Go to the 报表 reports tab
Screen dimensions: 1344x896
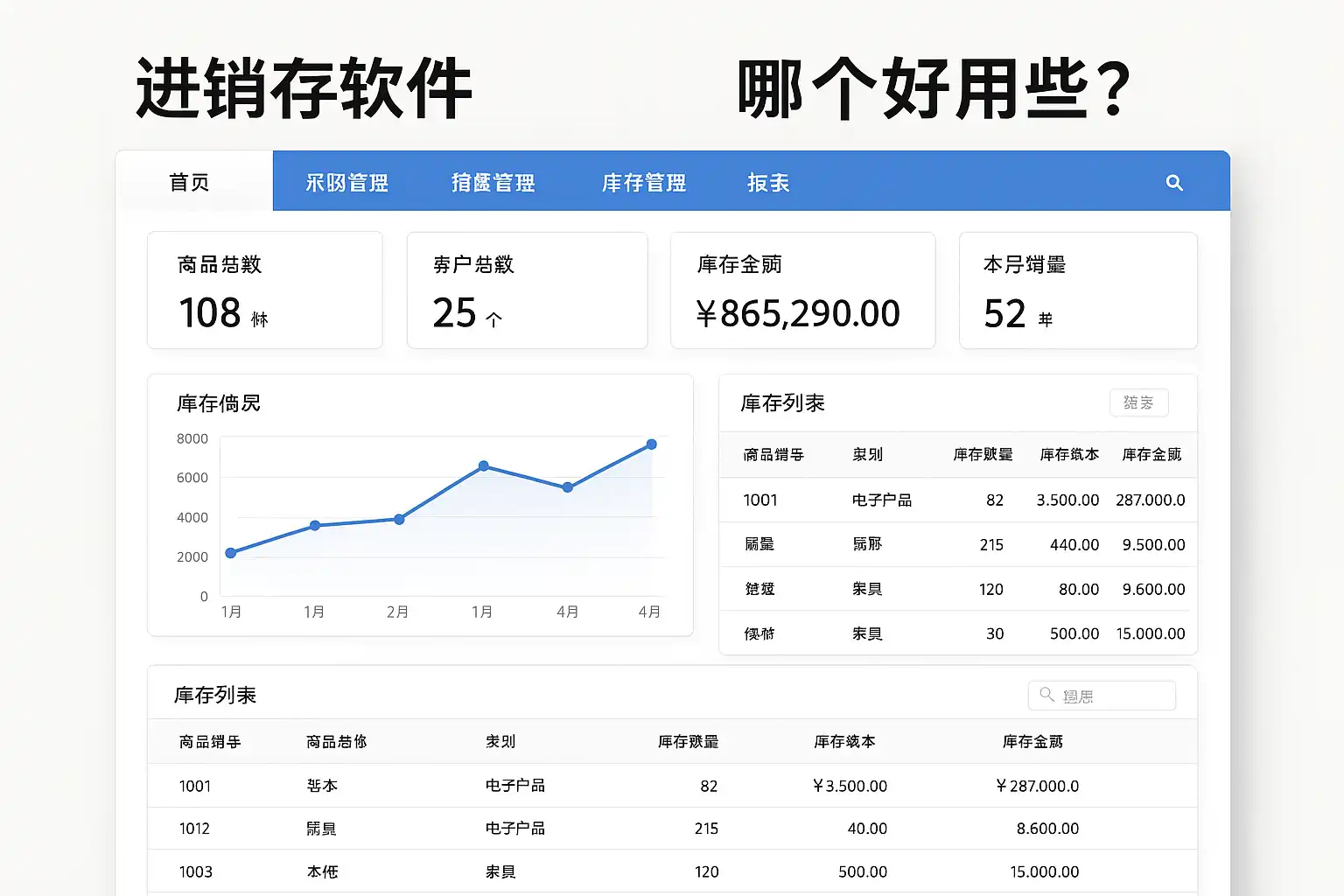click(768, 182)
